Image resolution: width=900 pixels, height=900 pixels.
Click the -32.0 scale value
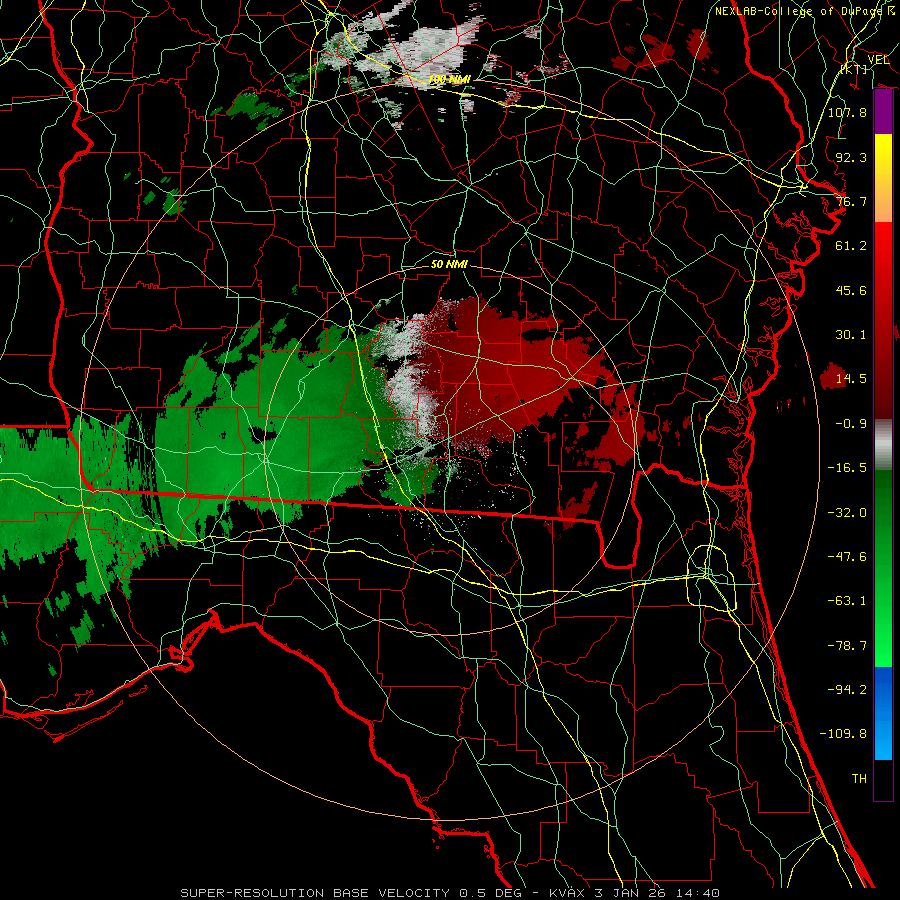click(847, 513)
